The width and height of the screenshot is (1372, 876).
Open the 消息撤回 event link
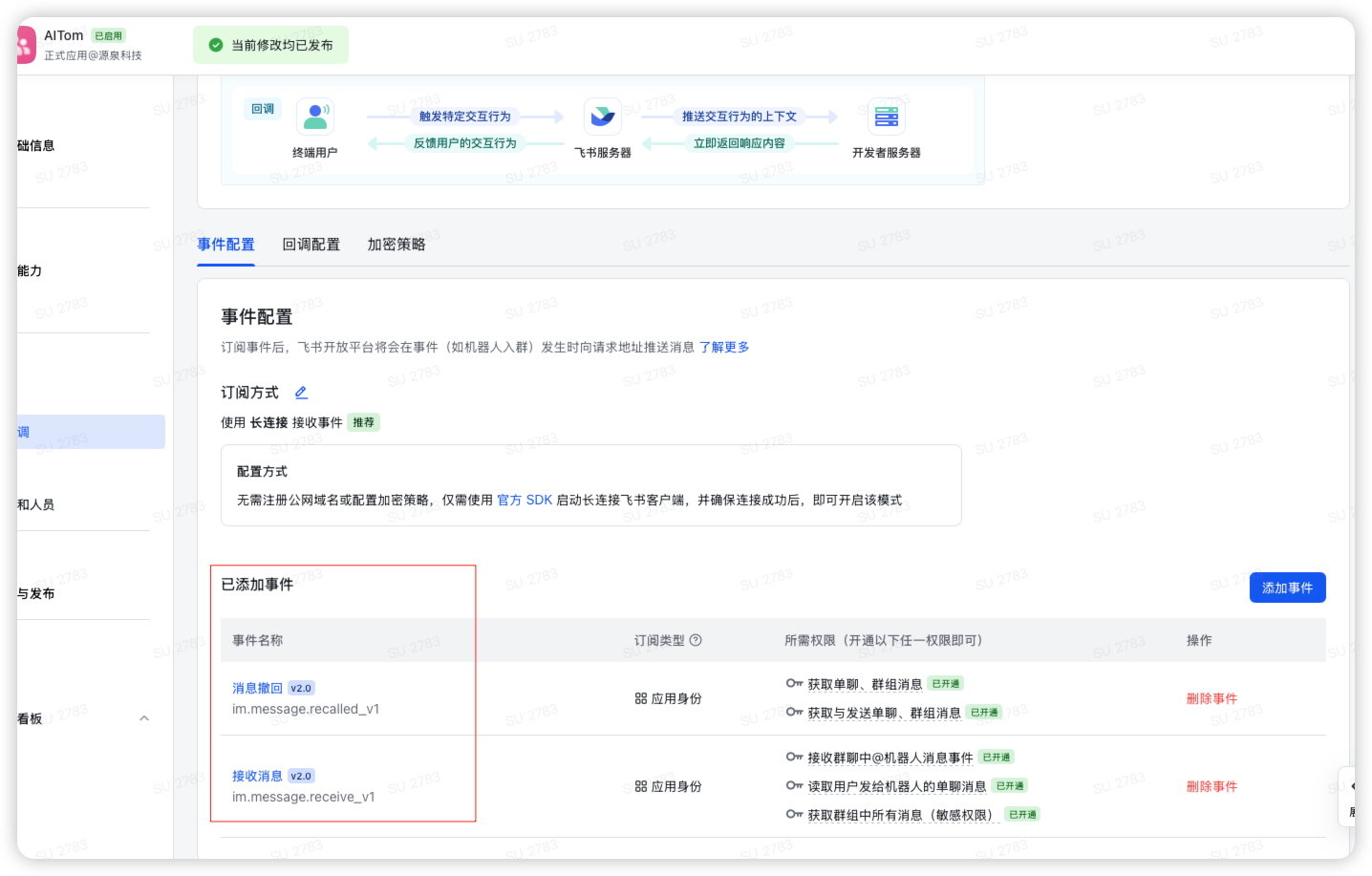(257, 688)
